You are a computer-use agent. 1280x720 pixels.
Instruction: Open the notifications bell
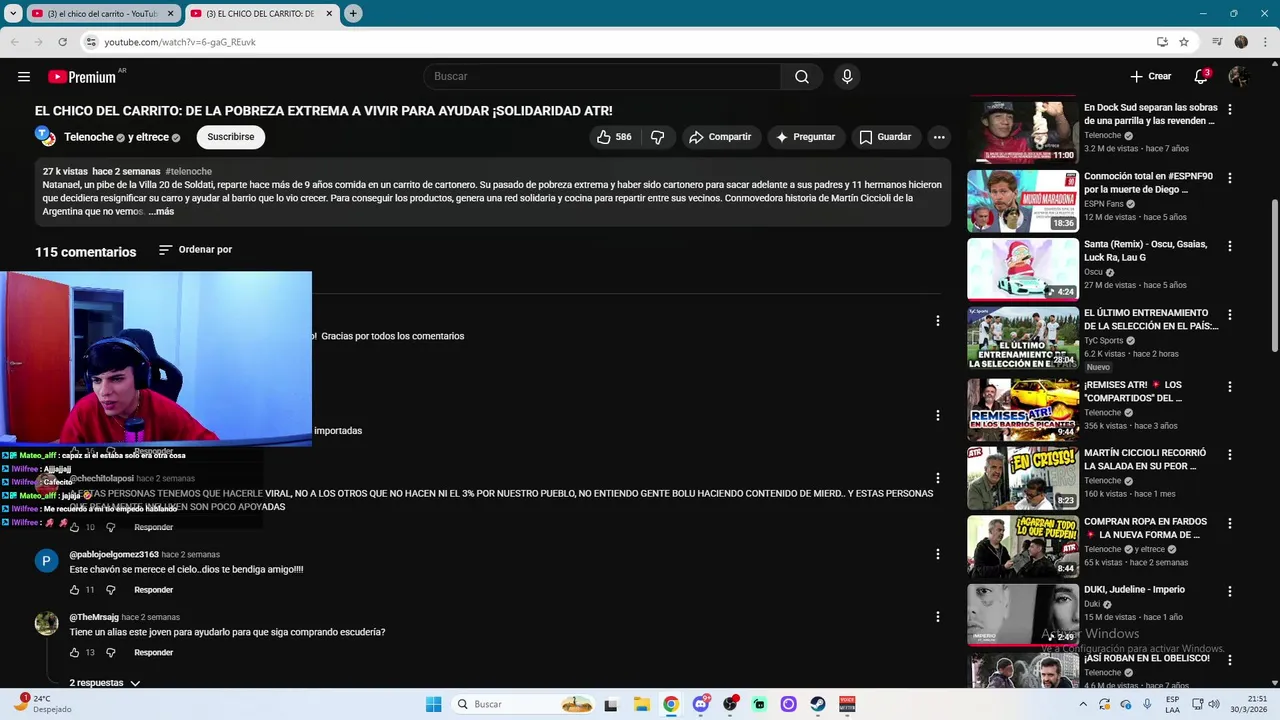point(1201,77)
